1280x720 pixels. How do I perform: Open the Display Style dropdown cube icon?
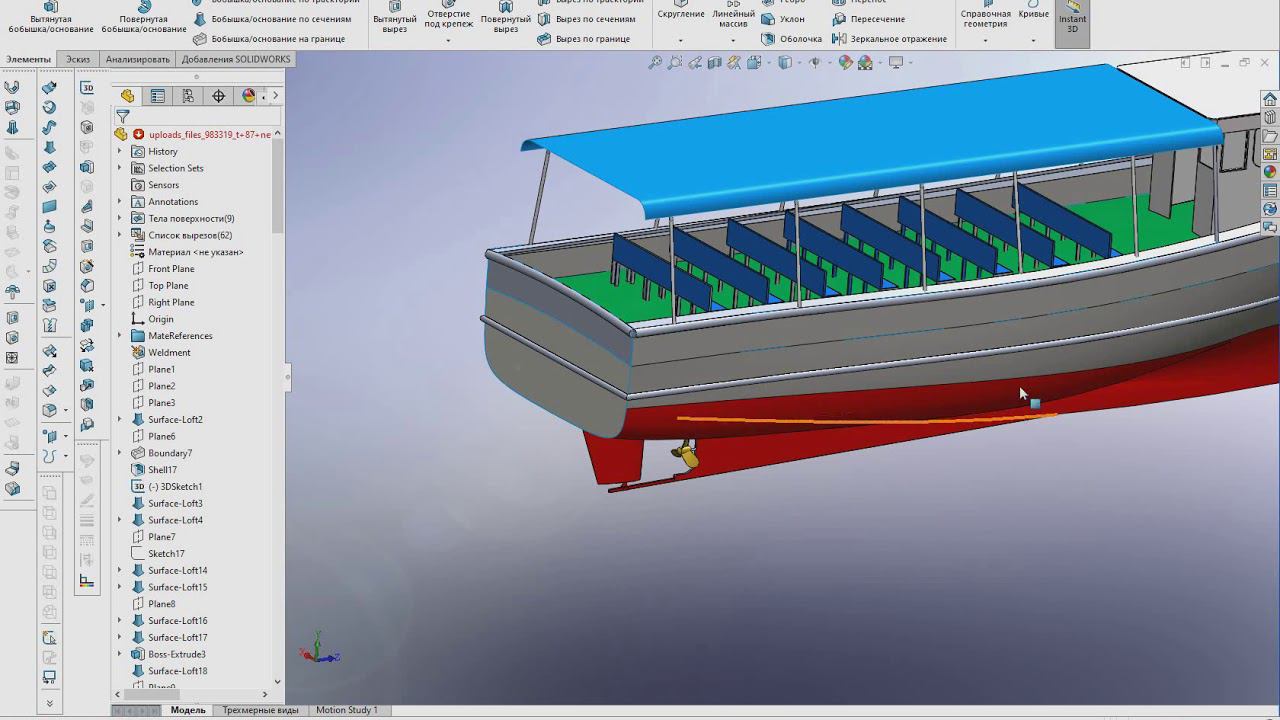pos(786,62)
